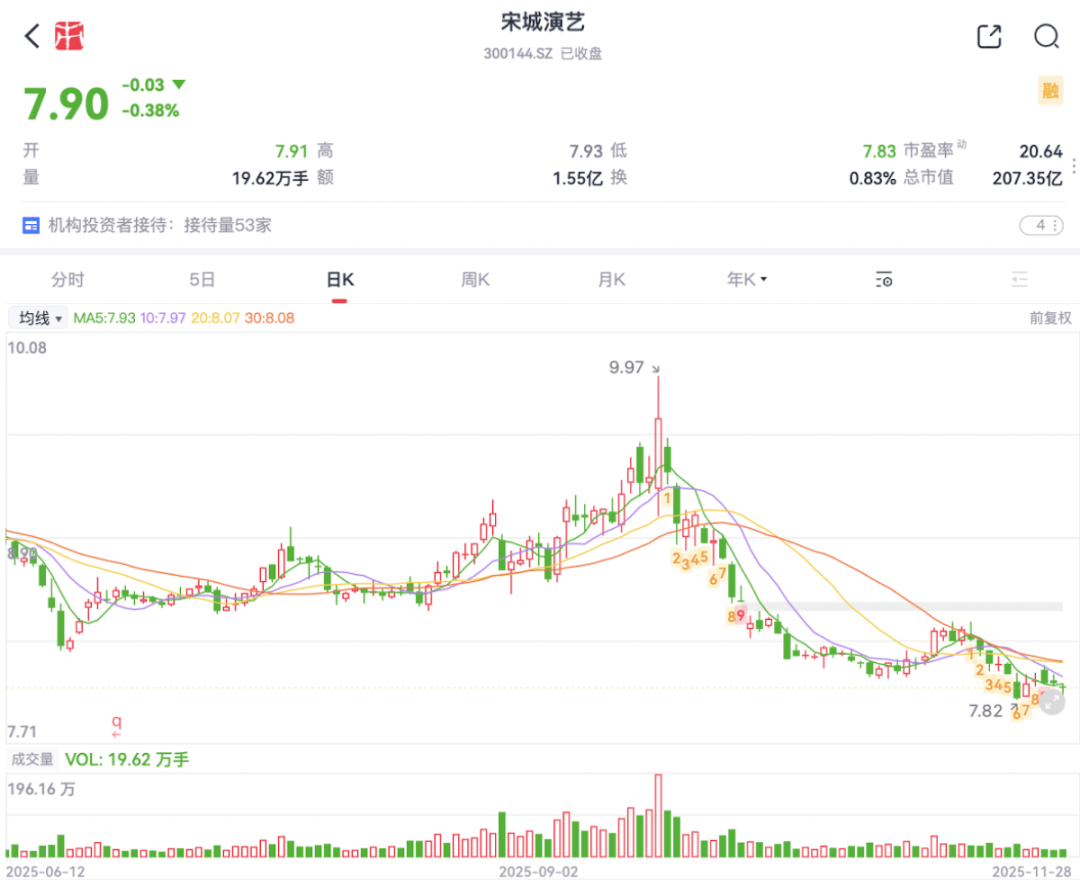Screen dimensions: 1080x887
Task: Expand the announcements count pill showing 4
Action: [1041, 226]
